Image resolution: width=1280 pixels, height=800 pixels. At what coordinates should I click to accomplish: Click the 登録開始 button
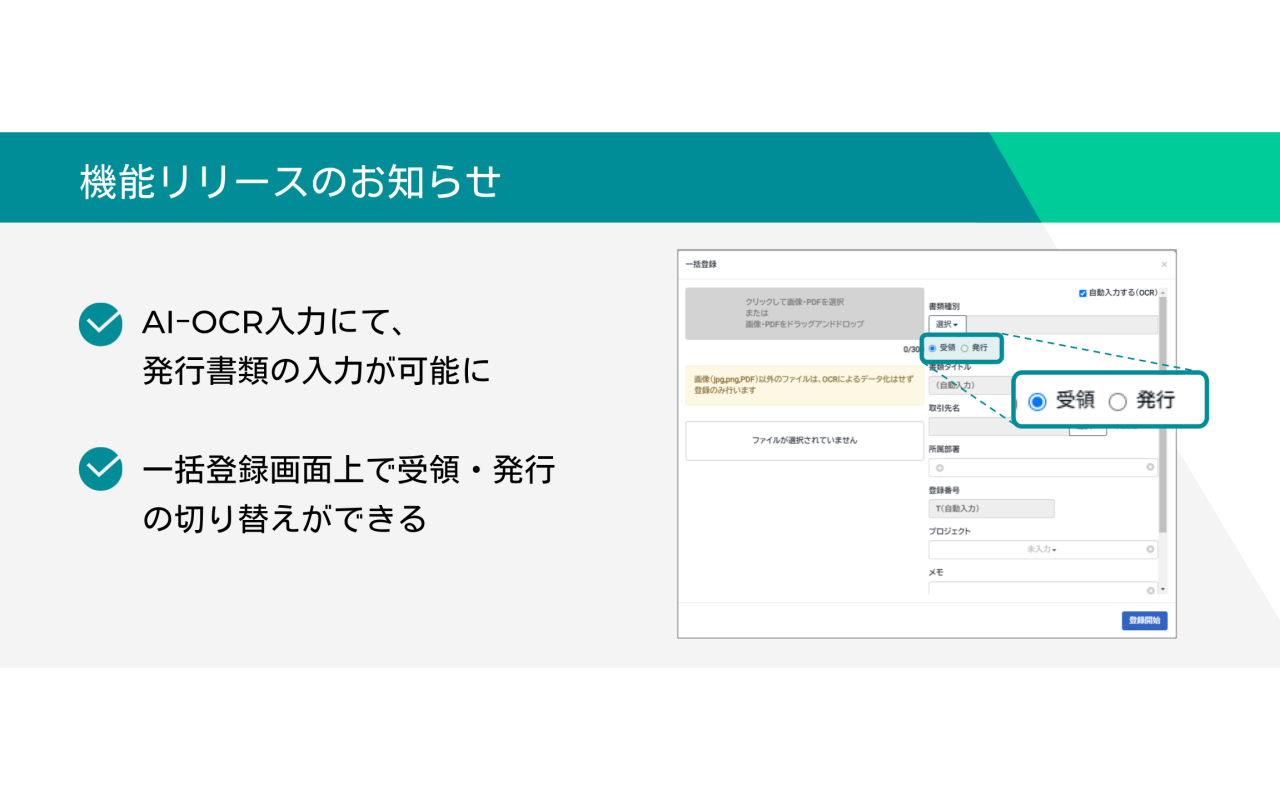pyautogui.click(x=1144, y=620)
